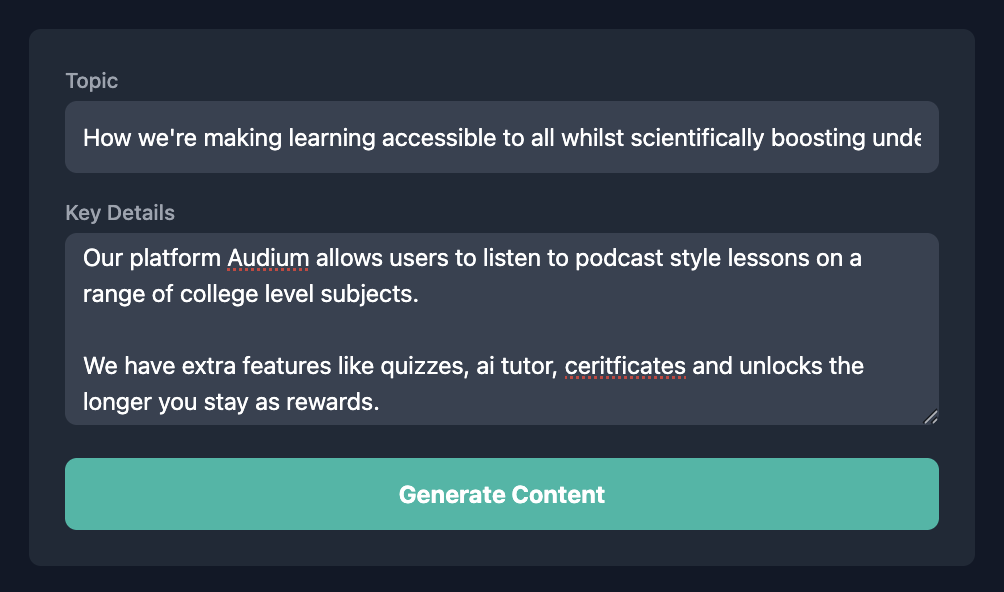Click the misspelled word ceritficates
The width and height of the screenshot is (1004, 592).
point(625,366)
